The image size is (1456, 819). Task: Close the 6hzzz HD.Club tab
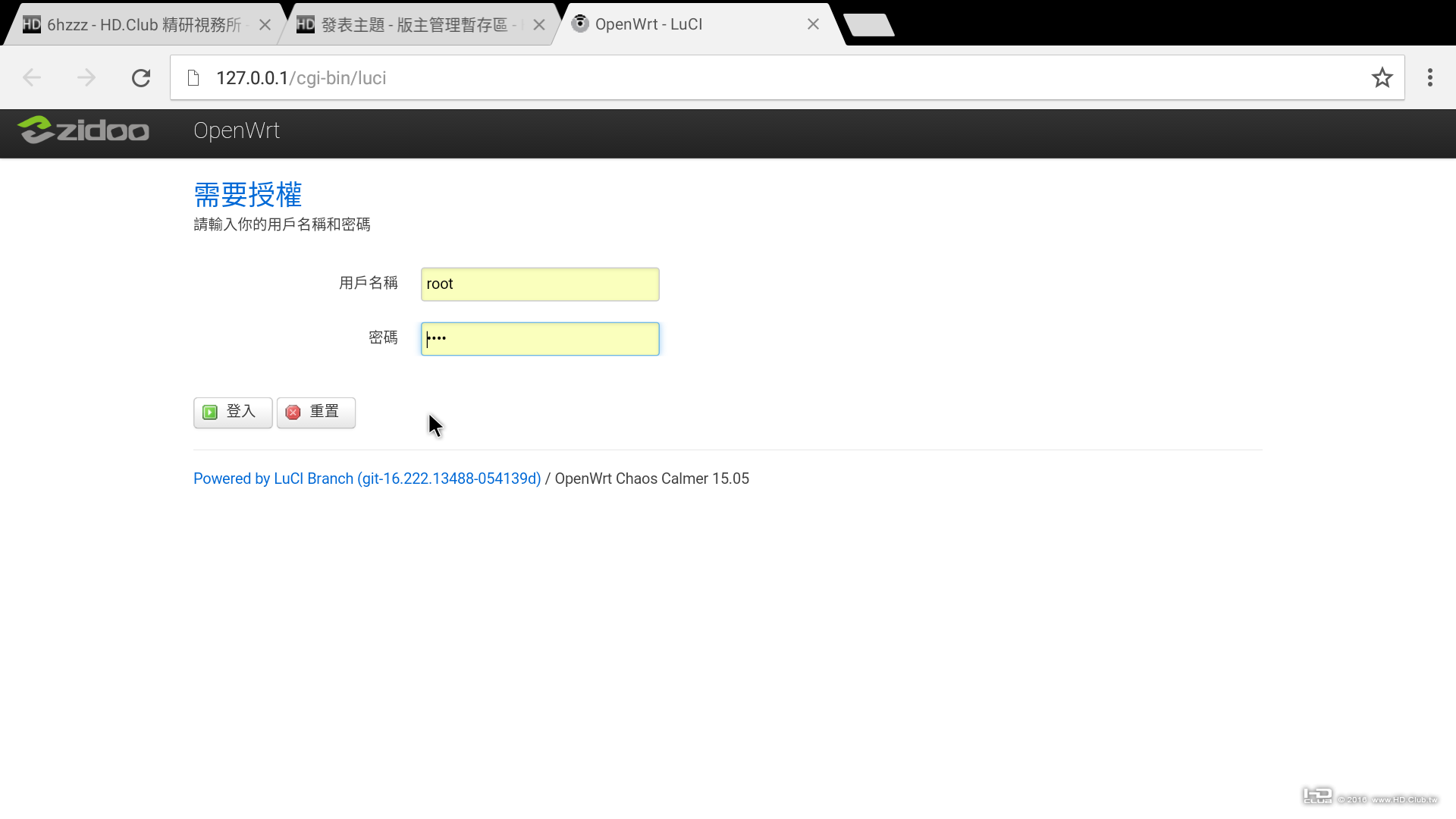[265, 25]
